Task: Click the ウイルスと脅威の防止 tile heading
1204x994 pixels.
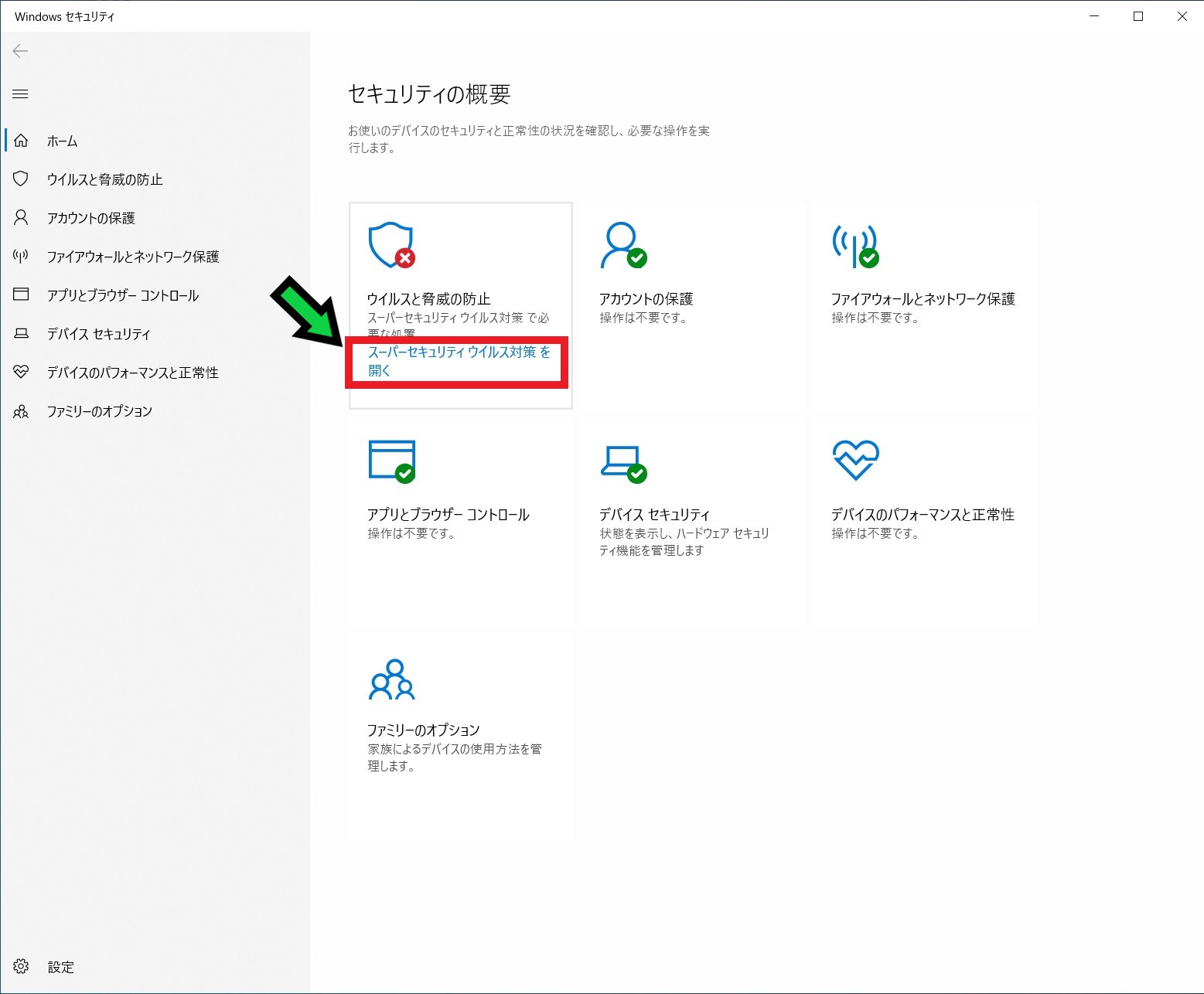Action: [x=428, y=299]
